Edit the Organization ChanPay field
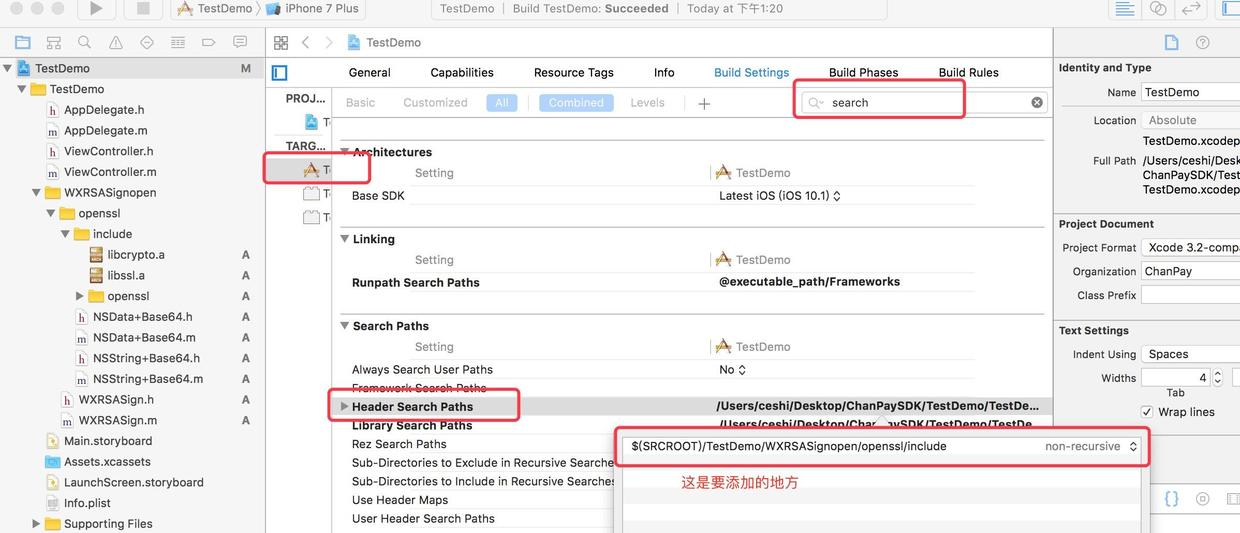 pyautogui.click(x=1190, y=271)
